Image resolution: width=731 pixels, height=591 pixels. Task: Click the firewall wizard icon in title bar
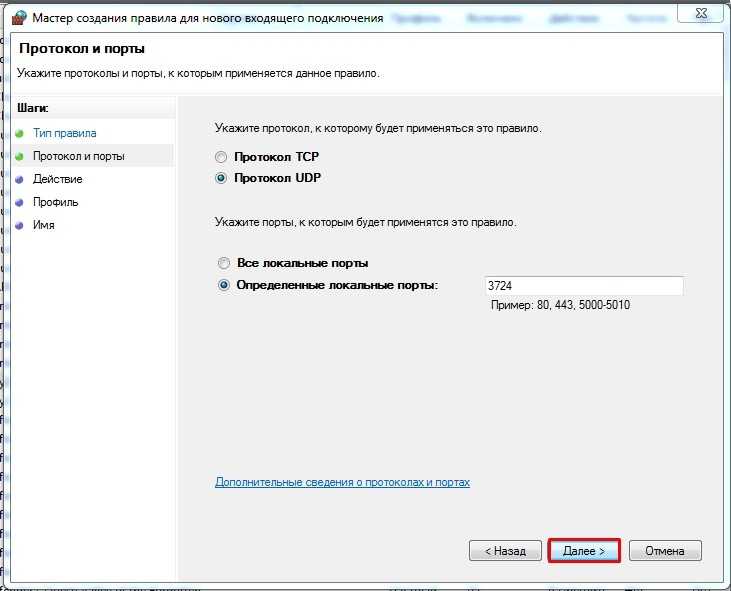tap(20, 18)
